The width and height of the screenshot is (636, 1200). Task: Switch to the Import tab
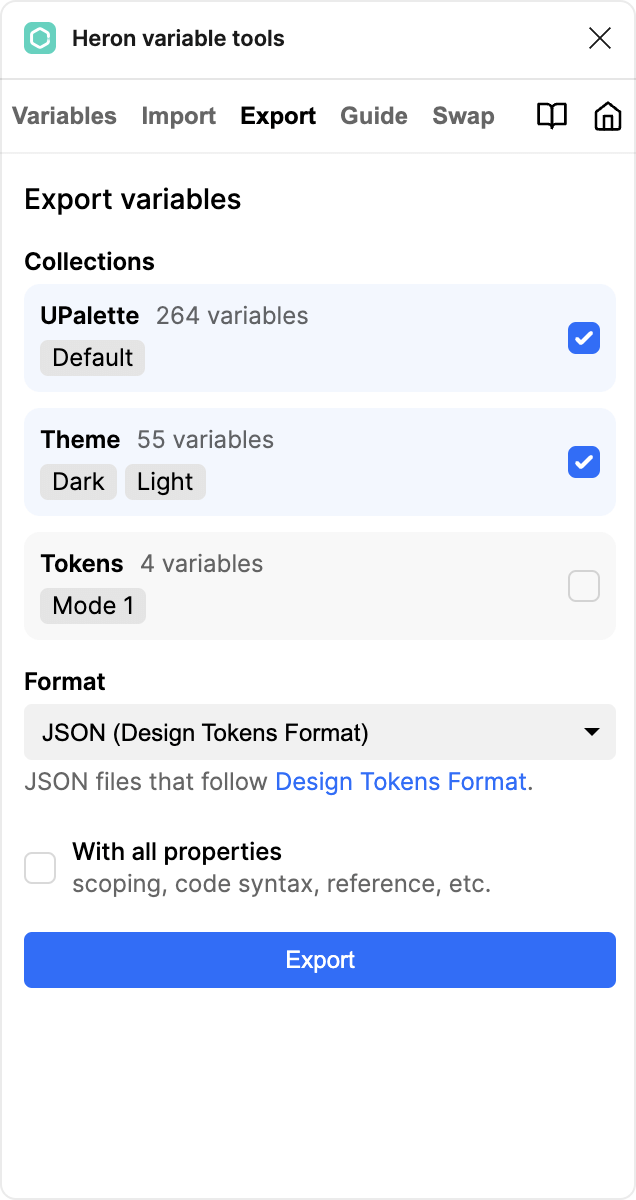[x=179, y=116]
